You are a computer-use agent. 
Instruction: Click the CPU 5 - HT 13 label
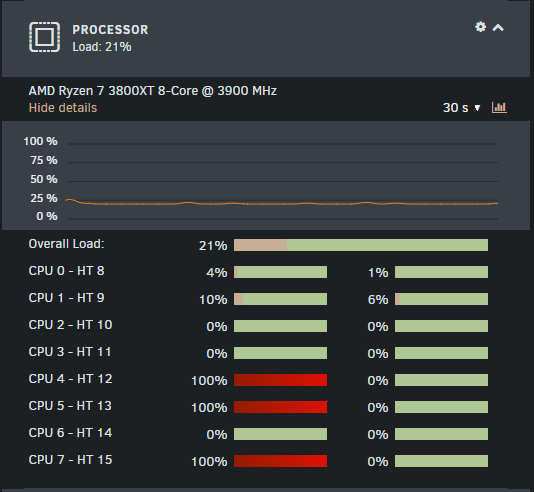coord(70,406)
